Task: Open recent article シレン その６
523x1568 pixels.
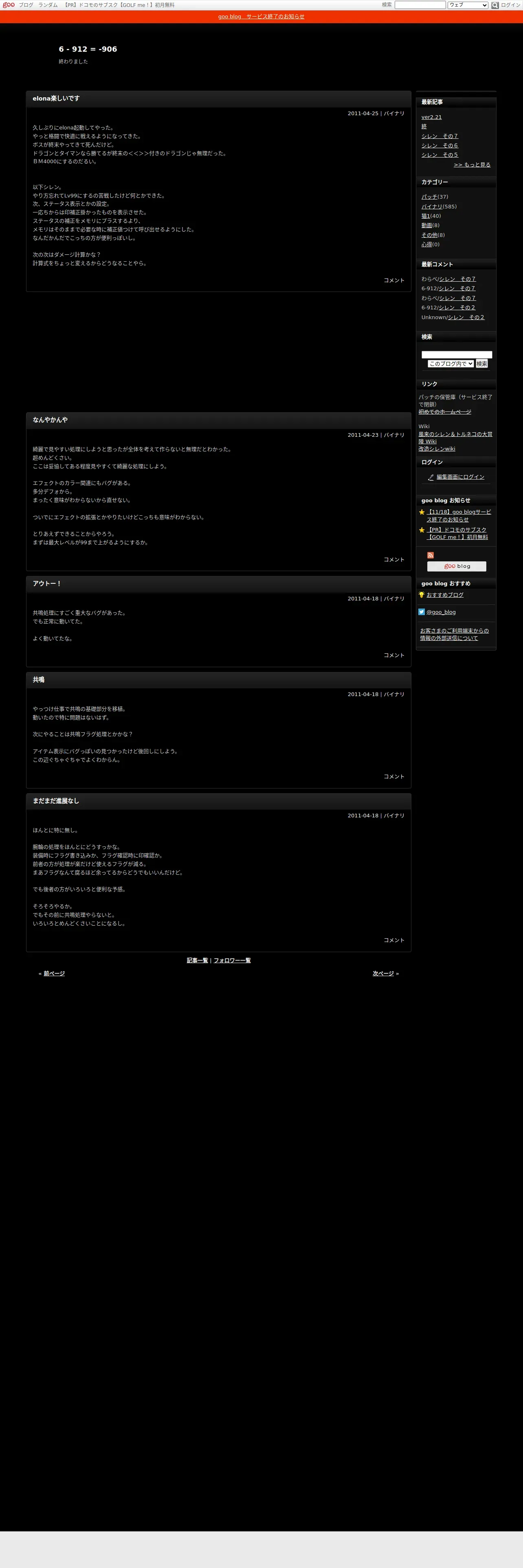Action: click(x=439, y=145)
